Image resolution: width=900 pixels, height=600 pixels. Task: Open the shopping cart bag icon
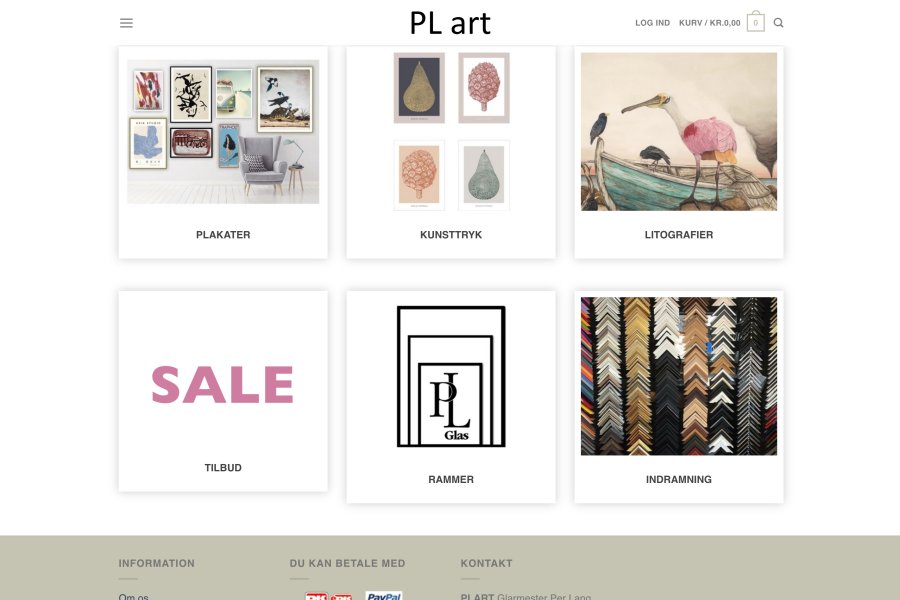755,22
